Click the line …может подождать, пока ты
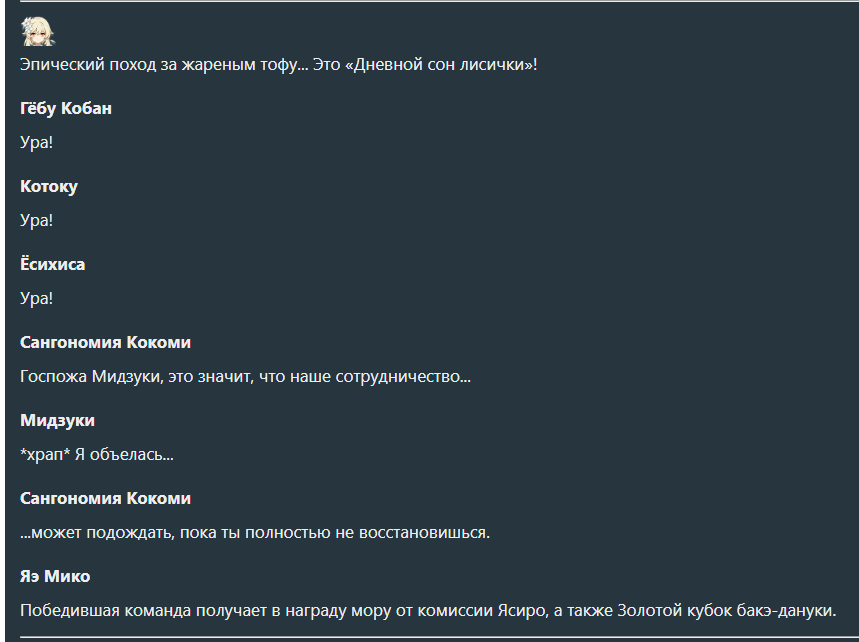Image resolution: width=859 pixels, height=642 pixels. [255, 532]
